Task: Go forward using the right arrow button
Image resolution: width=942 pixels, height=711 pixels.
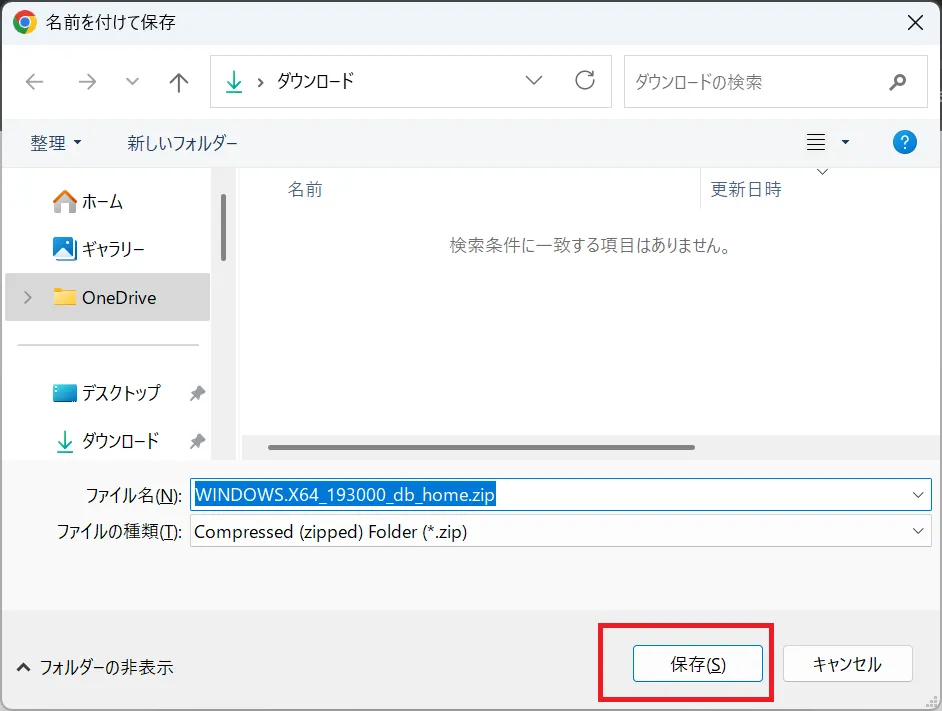Action: [87, 82]
